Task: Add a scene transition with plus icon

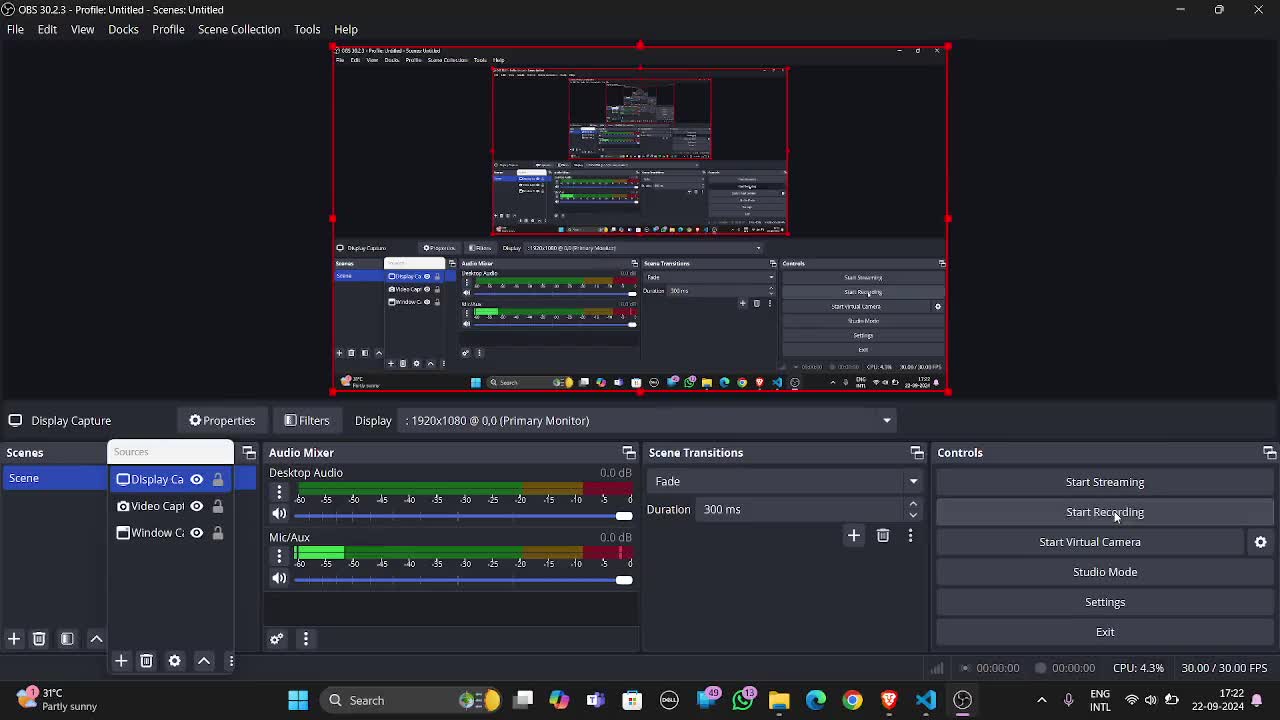Action: pyautogui.click(x=854, y=536)
